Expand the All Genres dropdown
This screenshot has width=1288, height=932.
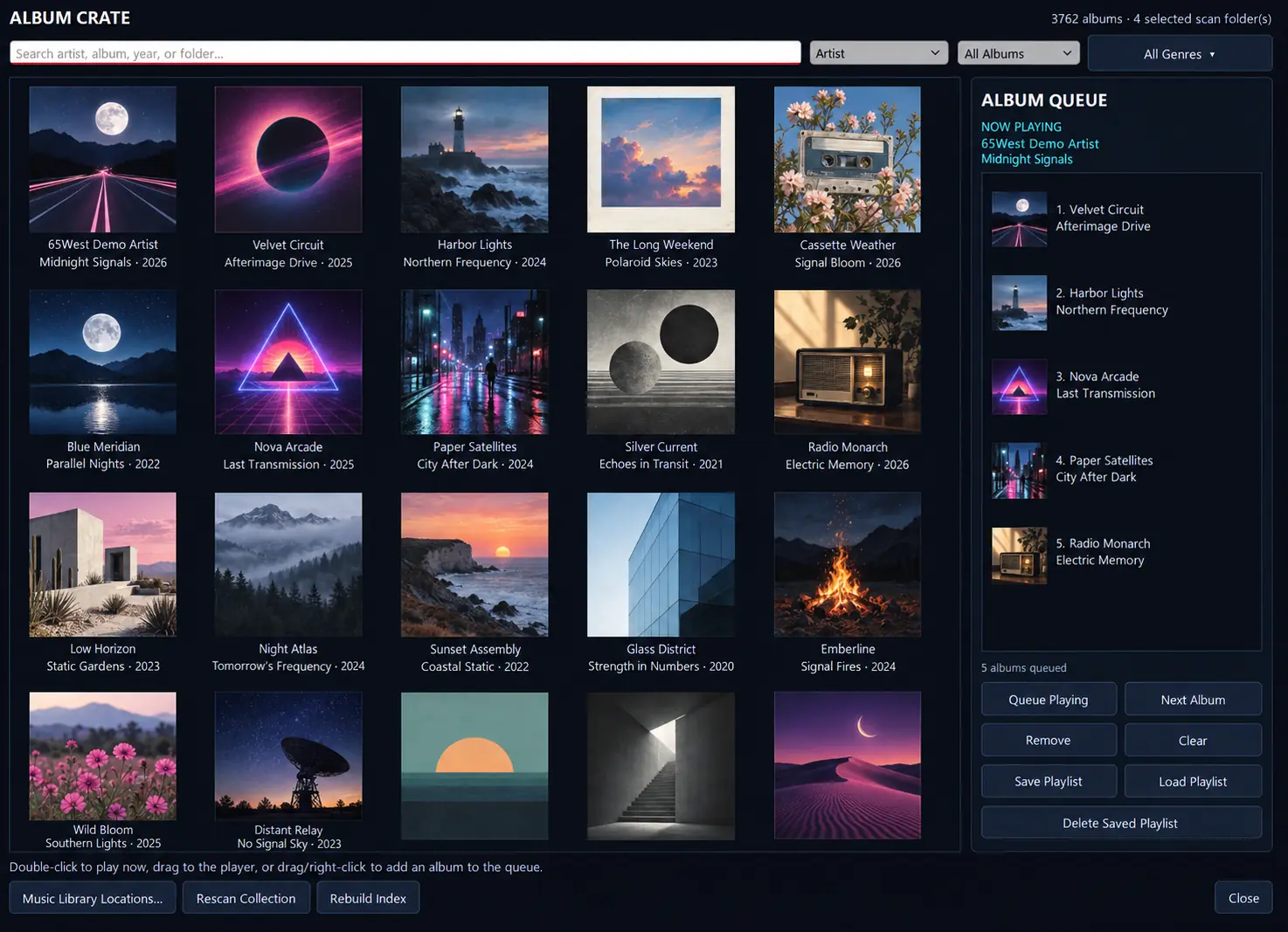1179,54
